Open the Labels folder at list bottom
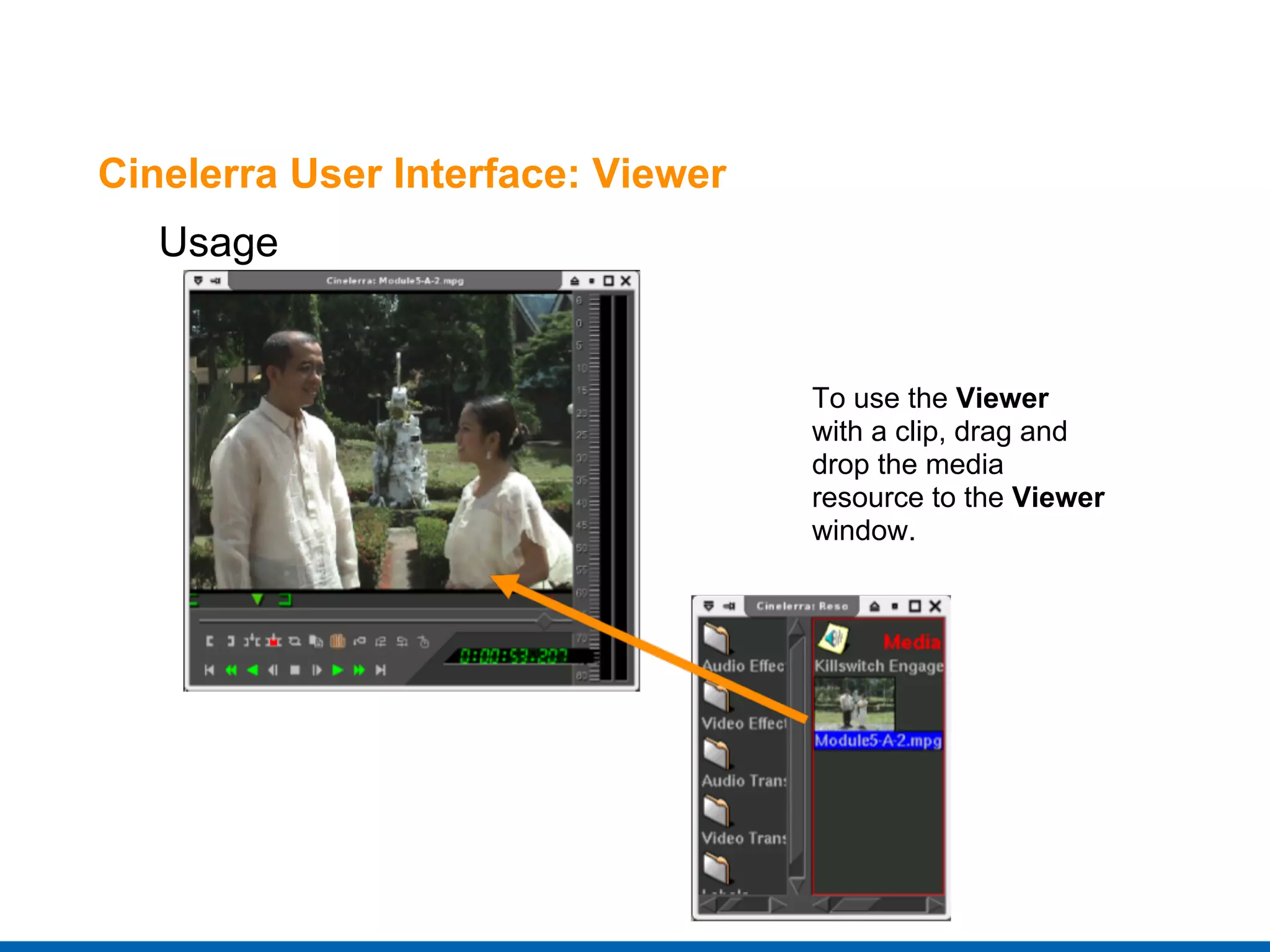The height and width of the screenshot is (952, 1270). coord(716,868)
